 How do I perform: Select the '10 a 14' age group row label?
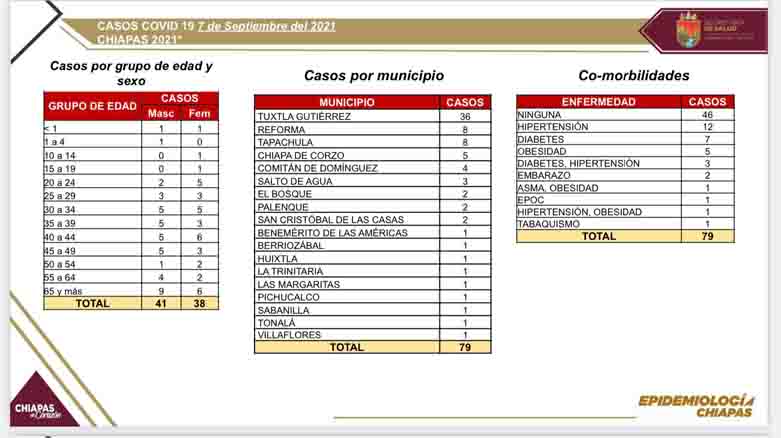(60, 155)
